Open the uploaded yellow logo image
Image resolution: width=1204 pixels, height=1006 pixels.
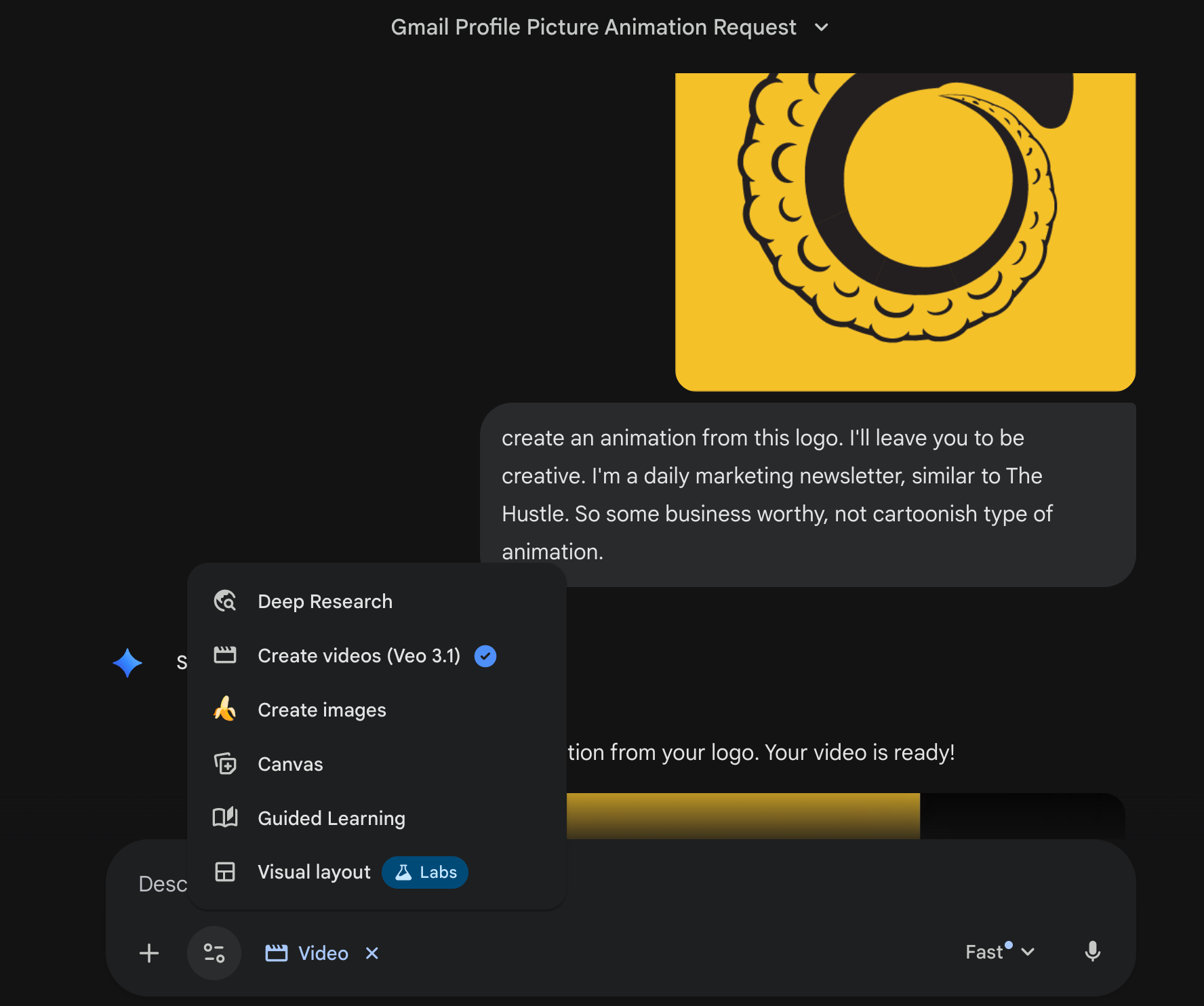(x=905, y=232)
